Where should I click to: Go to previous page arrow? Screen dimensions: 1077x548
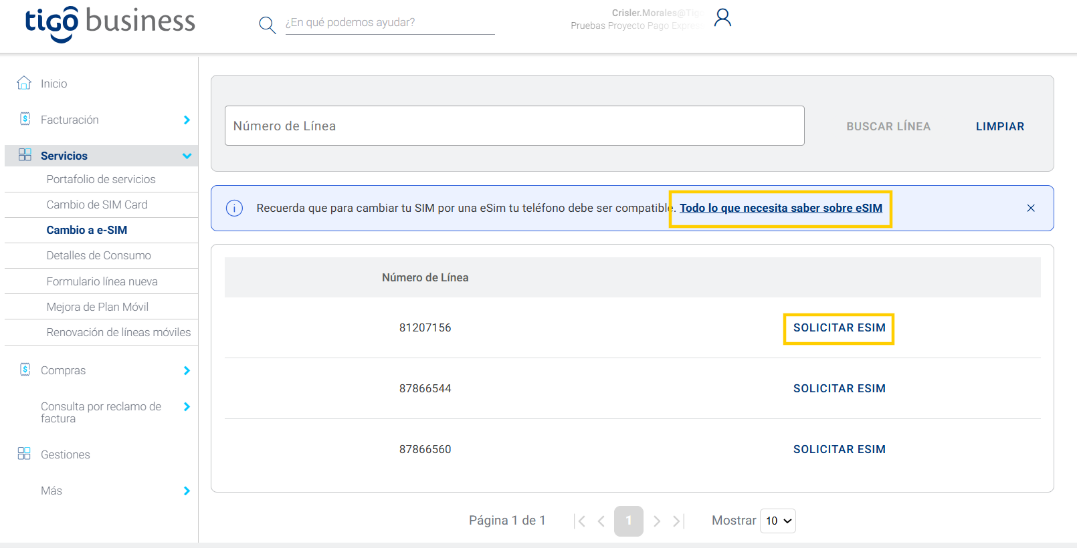601,521
